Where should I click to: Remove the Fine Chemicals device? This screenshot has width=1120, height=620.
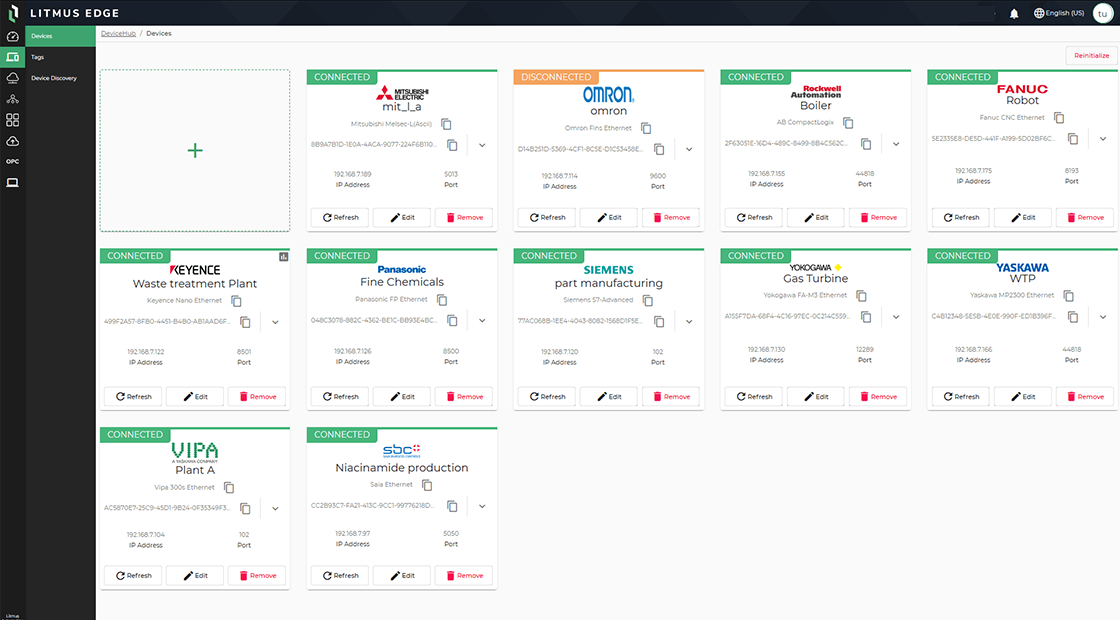click(x=464, y=396)
